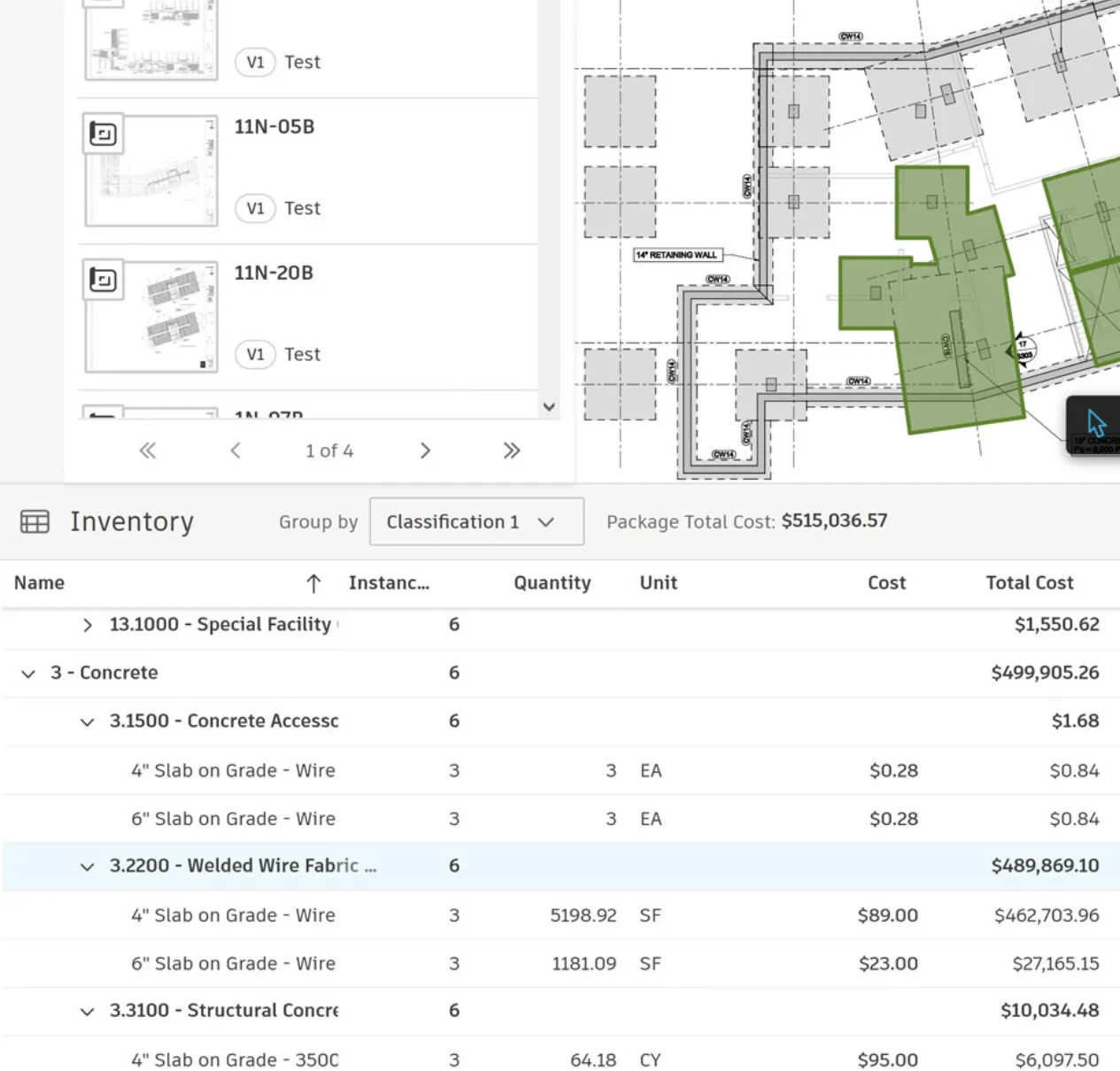The image size is (1120, 1071).
Task: Collapse the 3.3100 - Structural Concrete row
Action: point(87,1012)
